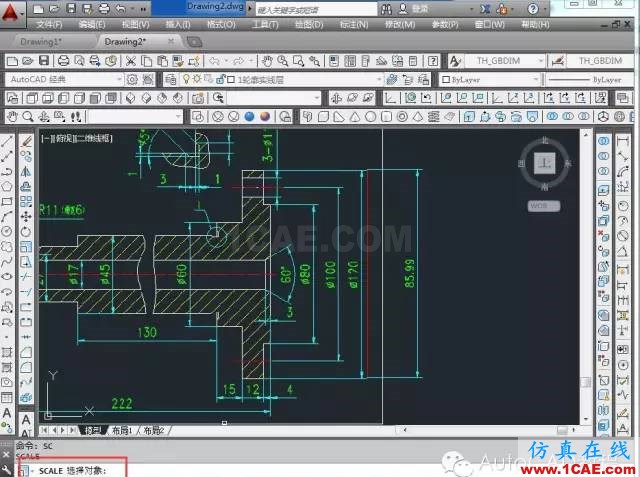Click Cut scissors icon in Standard toolbar

[131, 61]
